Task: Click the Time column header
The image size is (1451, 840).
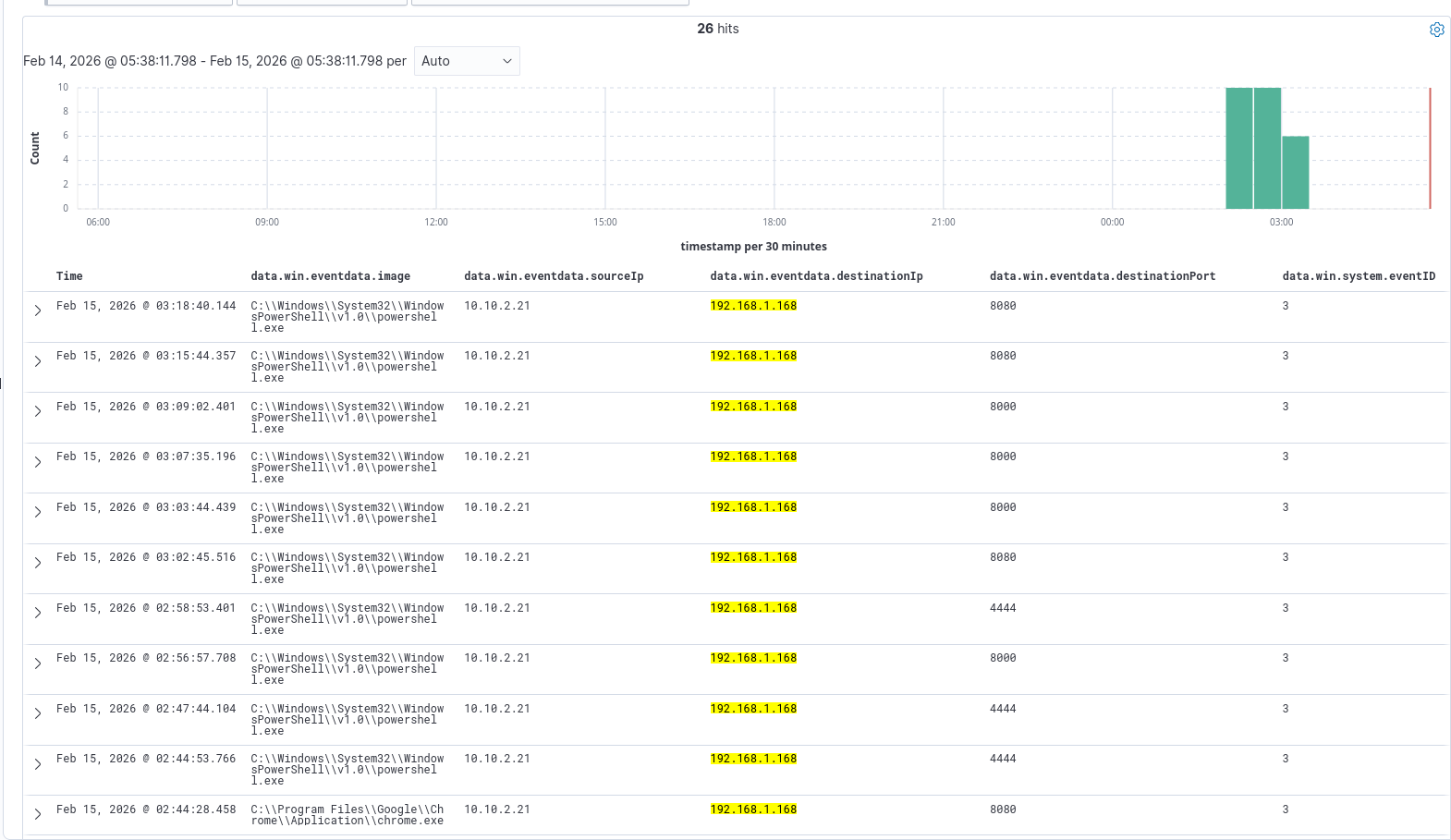Action: [x=69, y=276]
